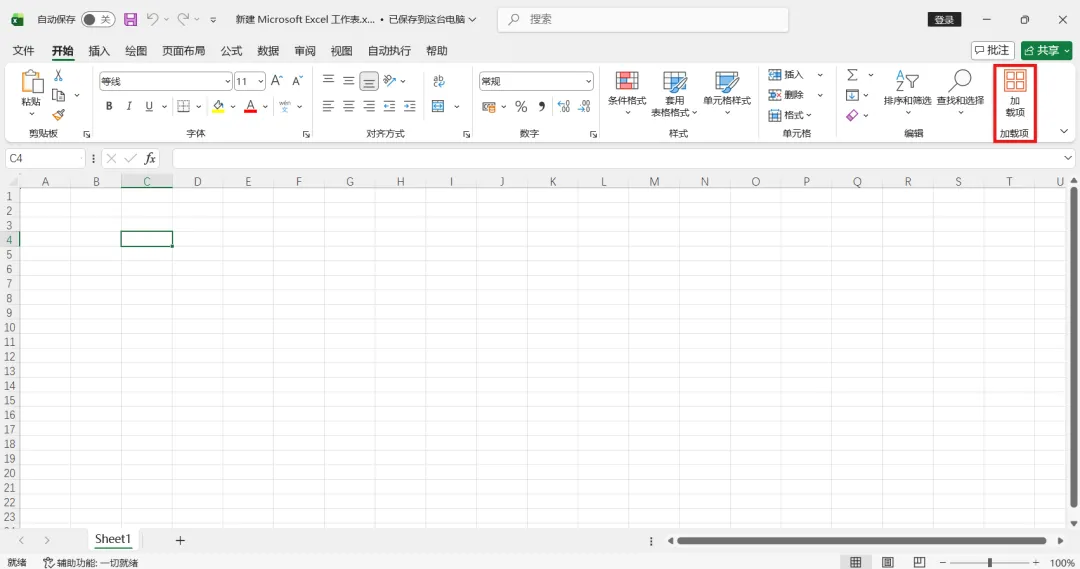Viewport: 1080px width, 569px height.
Task: Click the Redo arrow icon
Action: pos(183,19)
